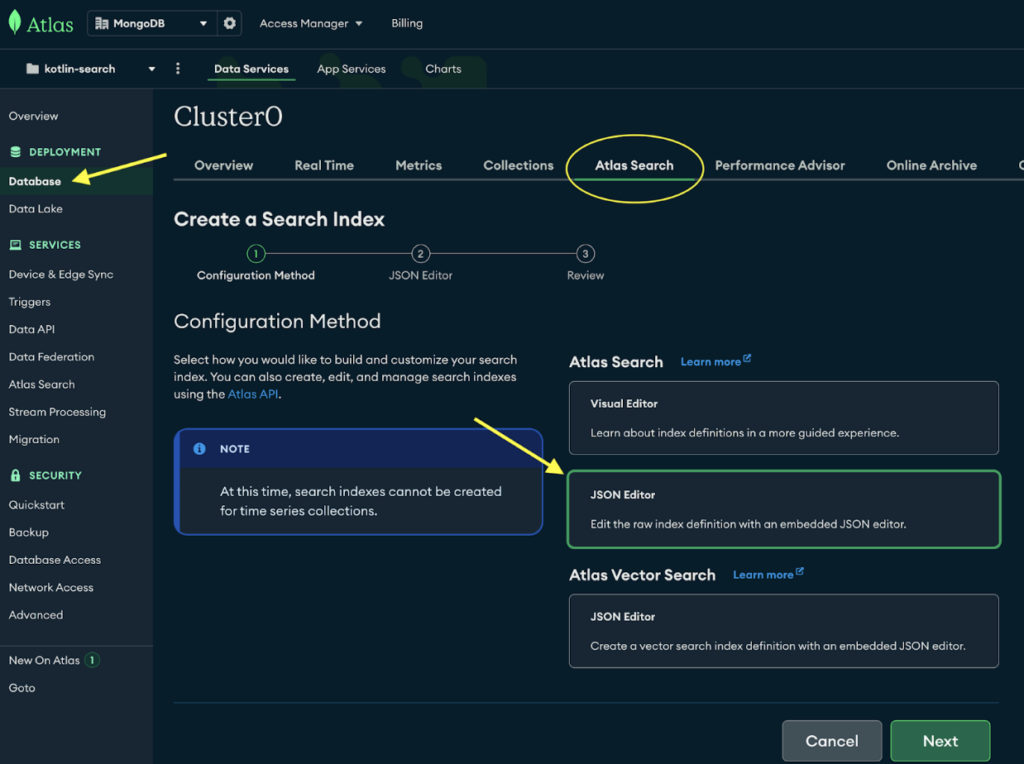Click the kotlin-search project folder icon
Image resolution: width=1024 pixels, height=764 pixels.
(33, 69)
